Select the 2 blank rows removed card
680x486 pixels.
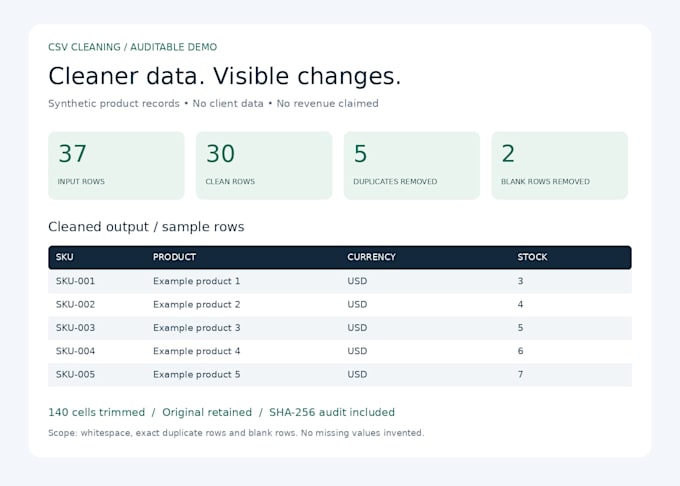pyautogui.click(x=559, y=166)
